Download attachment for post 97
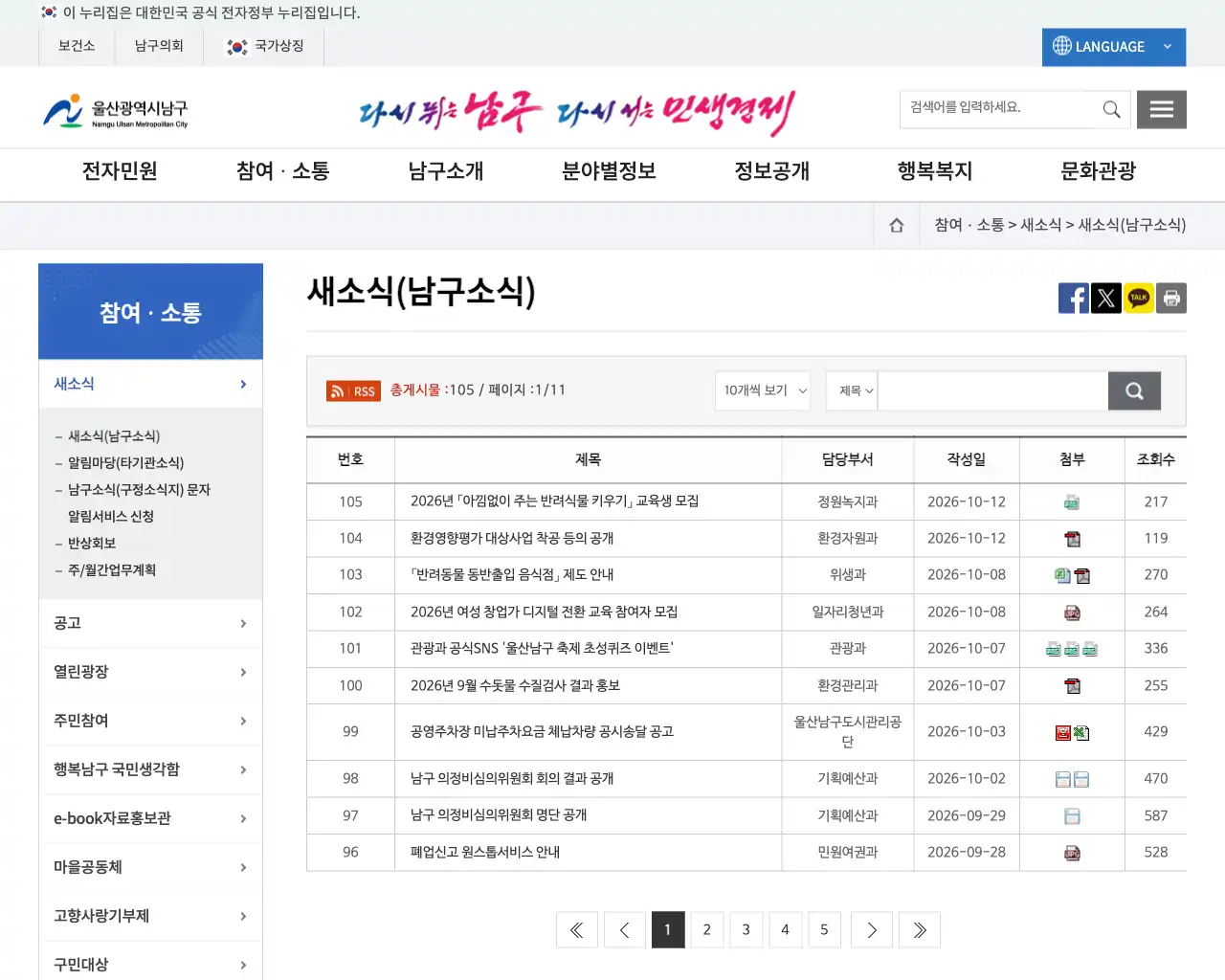The width and height of the screenshot is (1225, 980). point(1072,816)
